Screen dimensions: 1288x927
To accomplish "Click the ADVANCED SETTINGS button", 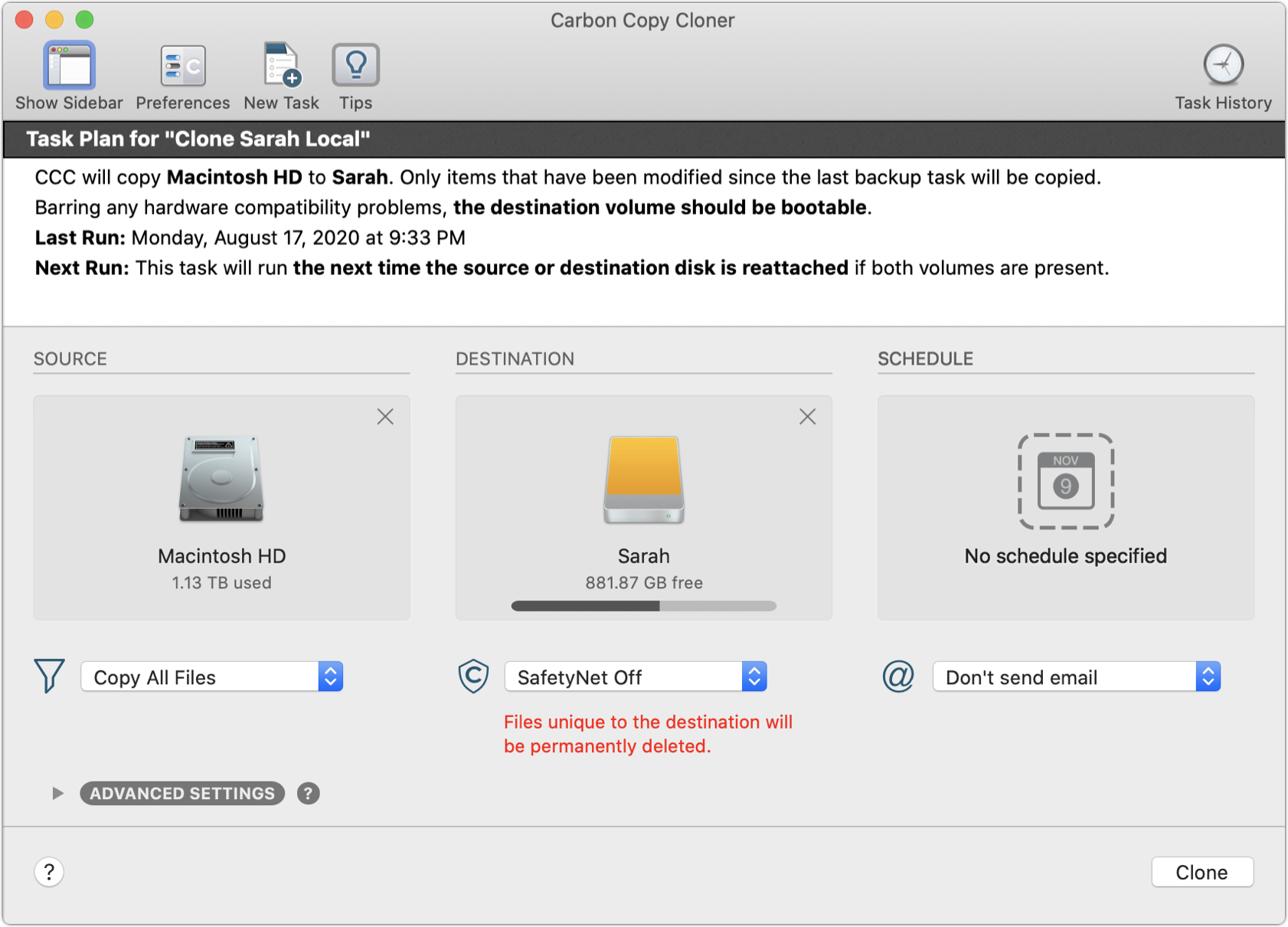I will pyautogui.click(x=182, y=794).
